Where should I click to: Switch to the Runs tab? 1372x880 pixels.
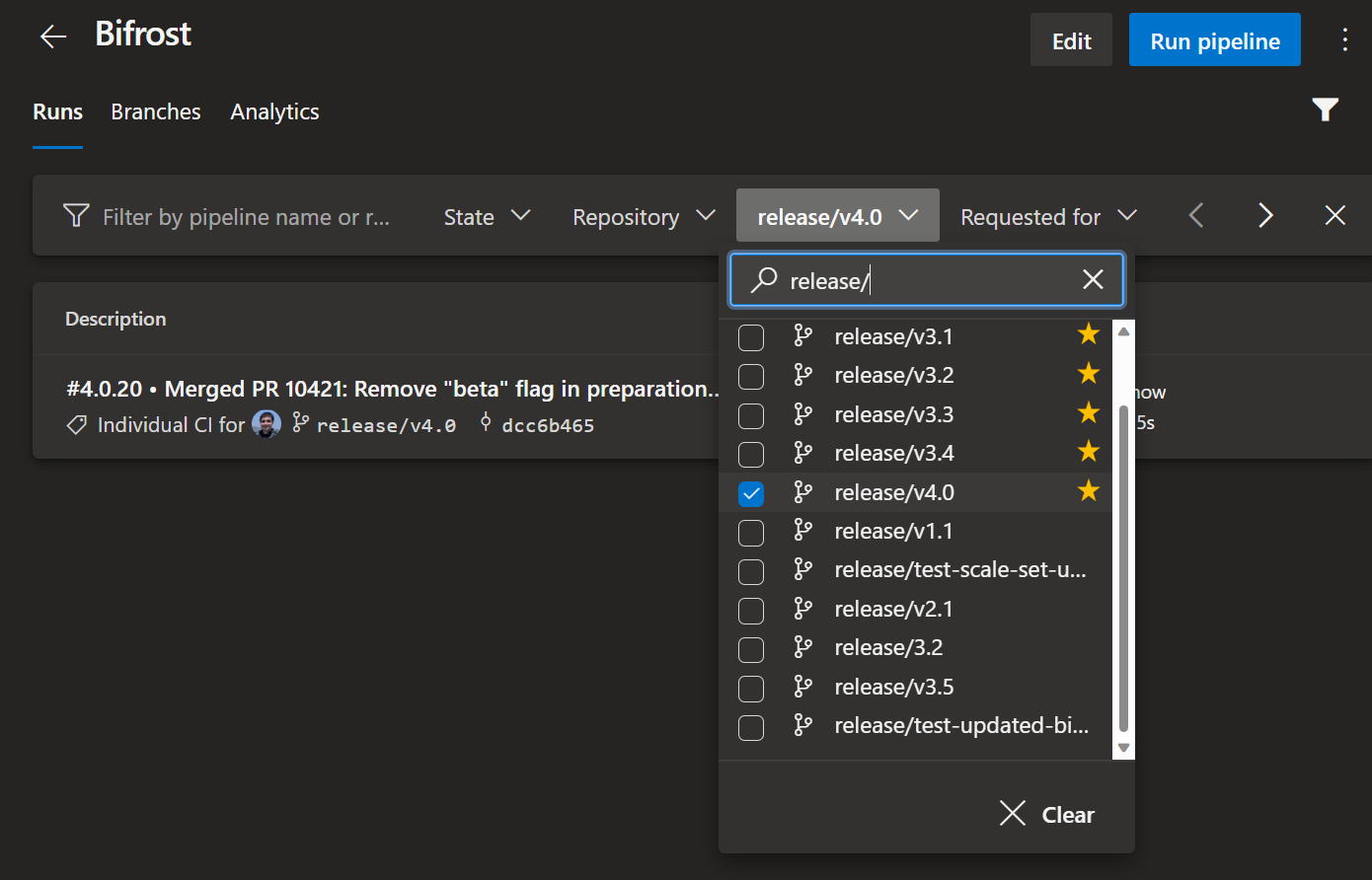tap(57, 111)
